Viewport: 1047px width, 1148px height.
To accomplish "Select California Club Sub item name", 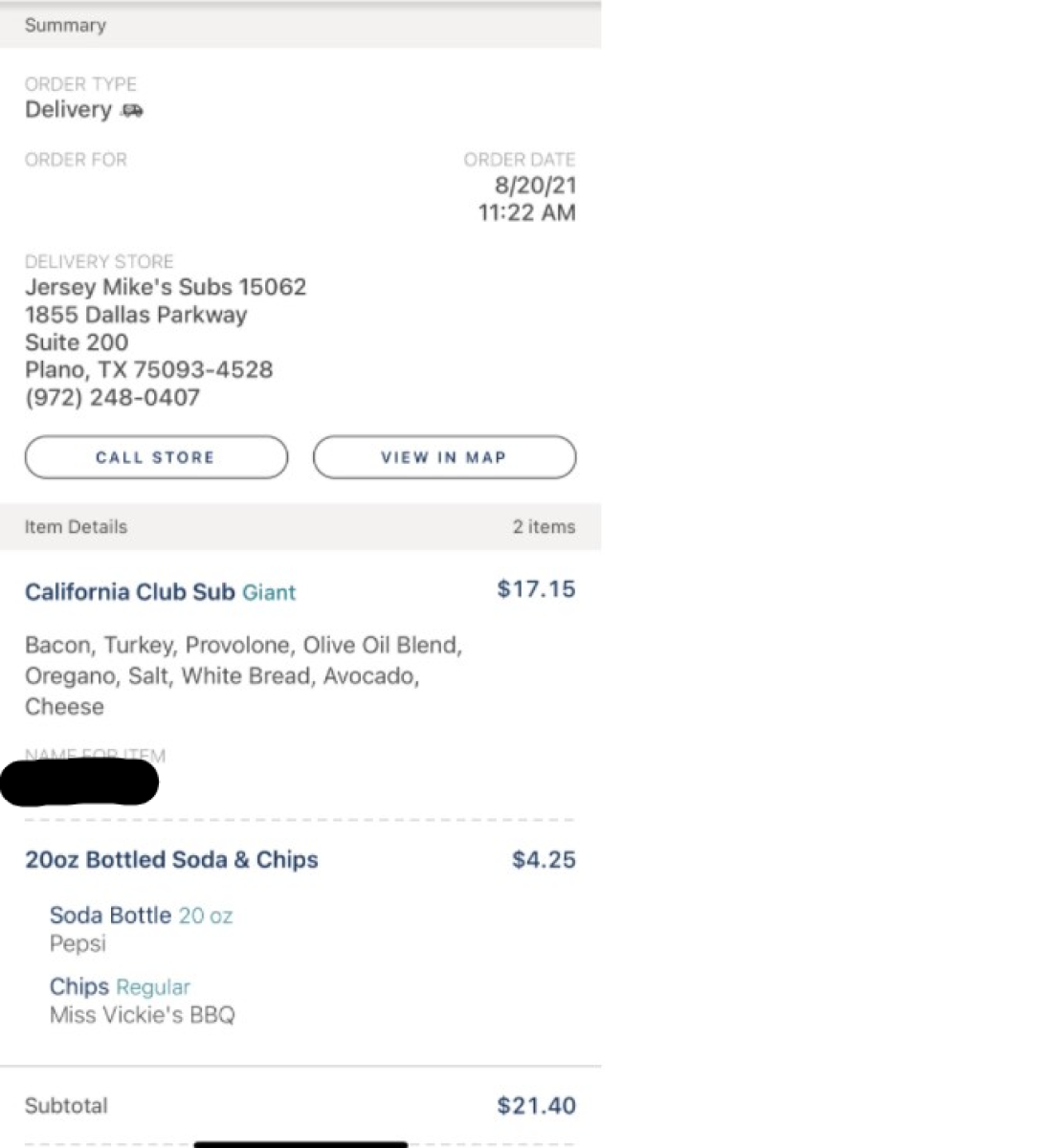I will pyautogui.click(x=130, y=592).
